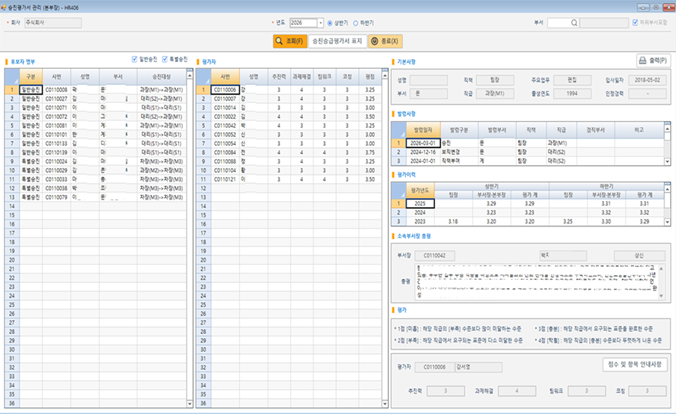This screenshot has height=414, width=676.
Task: Click scroll-down arrow of 평가이력 table
Action: pos(667,223)
